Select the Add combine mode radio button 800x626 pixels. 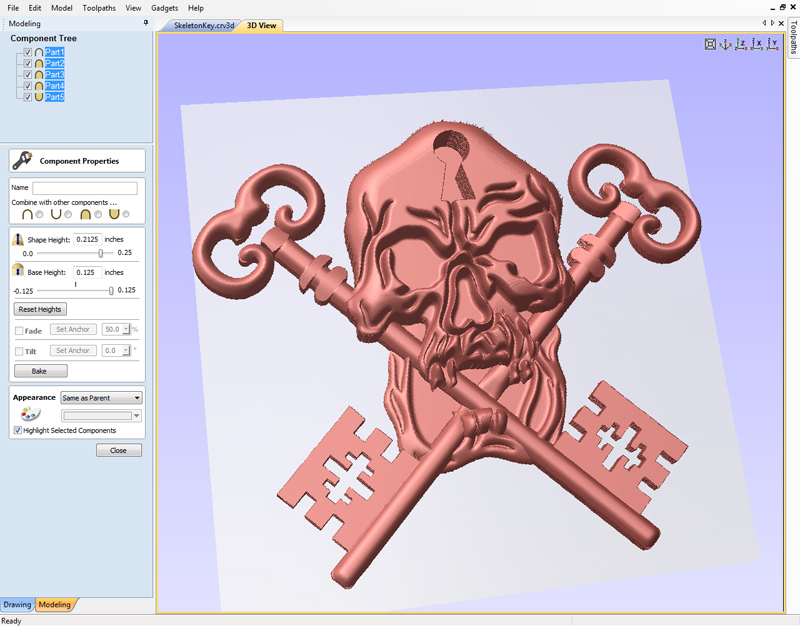(39, 214)
